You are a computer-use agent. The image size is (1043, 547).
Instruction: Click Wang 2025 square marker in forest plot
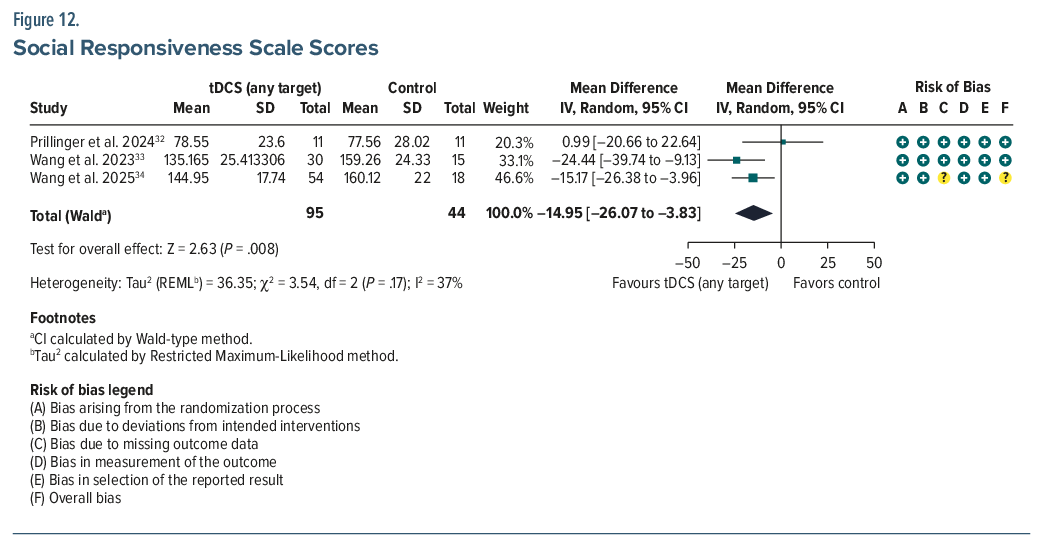click(753, 178)
